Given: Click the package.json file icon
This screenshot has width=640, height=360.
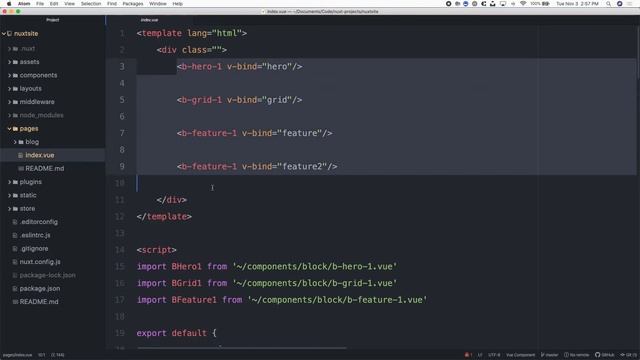Looking at the screenshot, I should 15,289.
